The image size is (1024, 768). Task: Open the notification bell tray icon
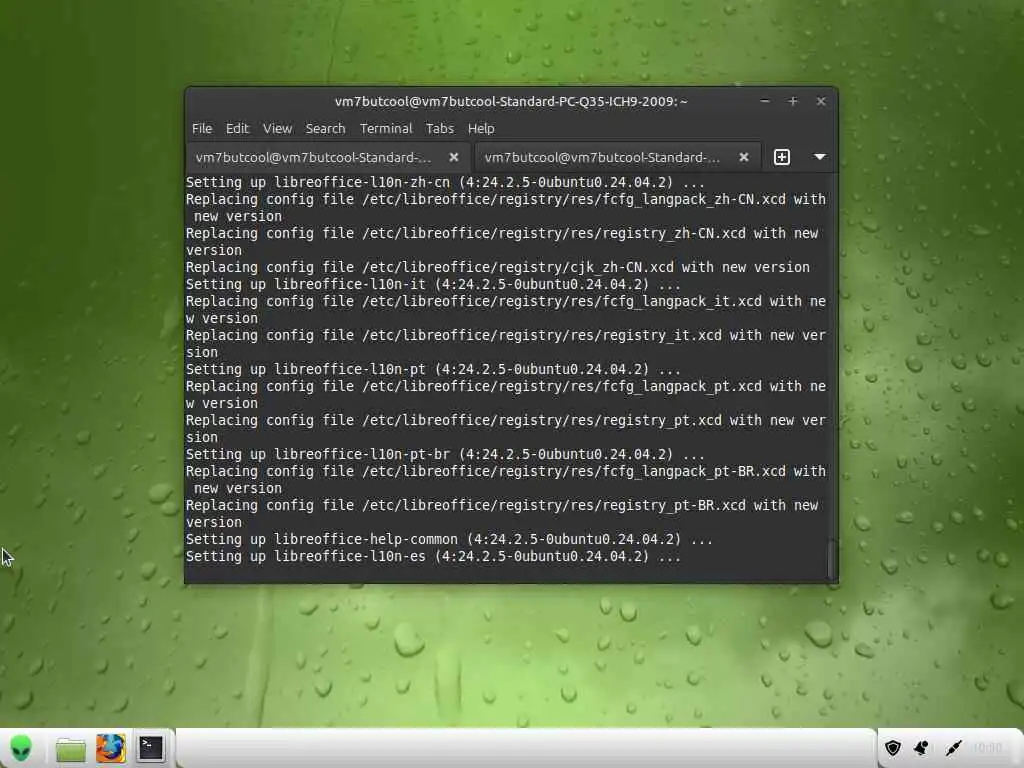point(921,748)
